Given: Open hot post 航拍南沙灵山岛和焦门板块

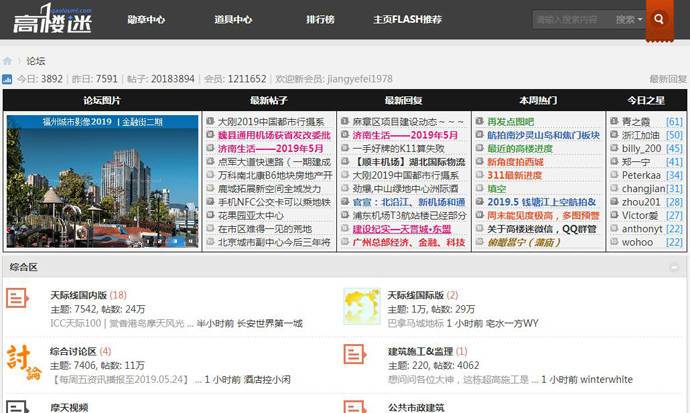Looking at the screenshot, I should (x=543, y=135).
